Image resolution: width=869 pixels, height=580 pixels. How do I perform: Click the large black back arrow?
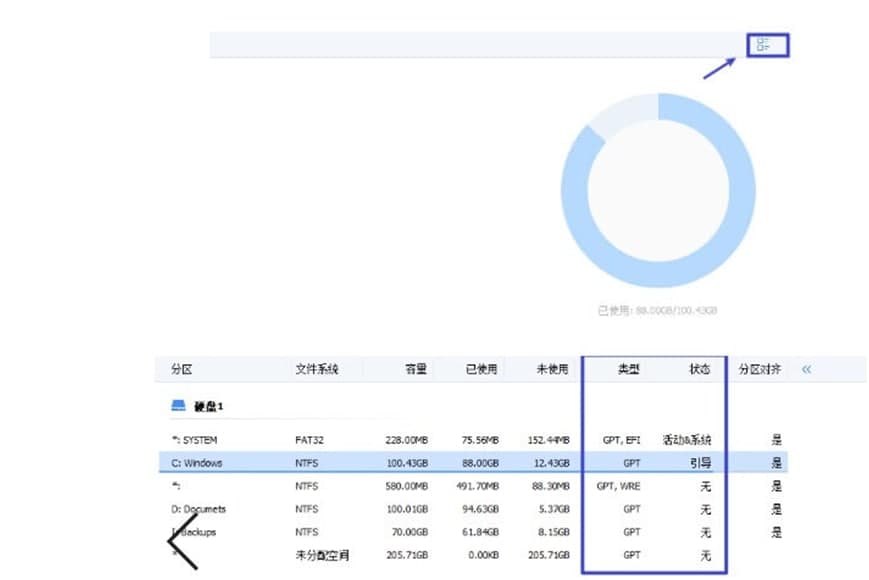pyautogui.click(x=183, y=541)
